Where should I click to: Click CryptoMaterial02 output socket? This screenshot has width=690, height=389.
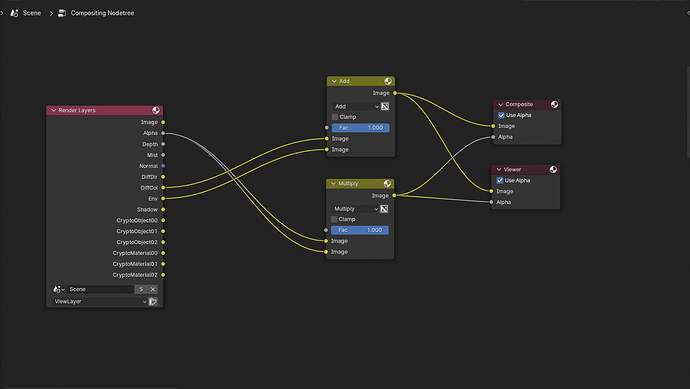point(163,275)
